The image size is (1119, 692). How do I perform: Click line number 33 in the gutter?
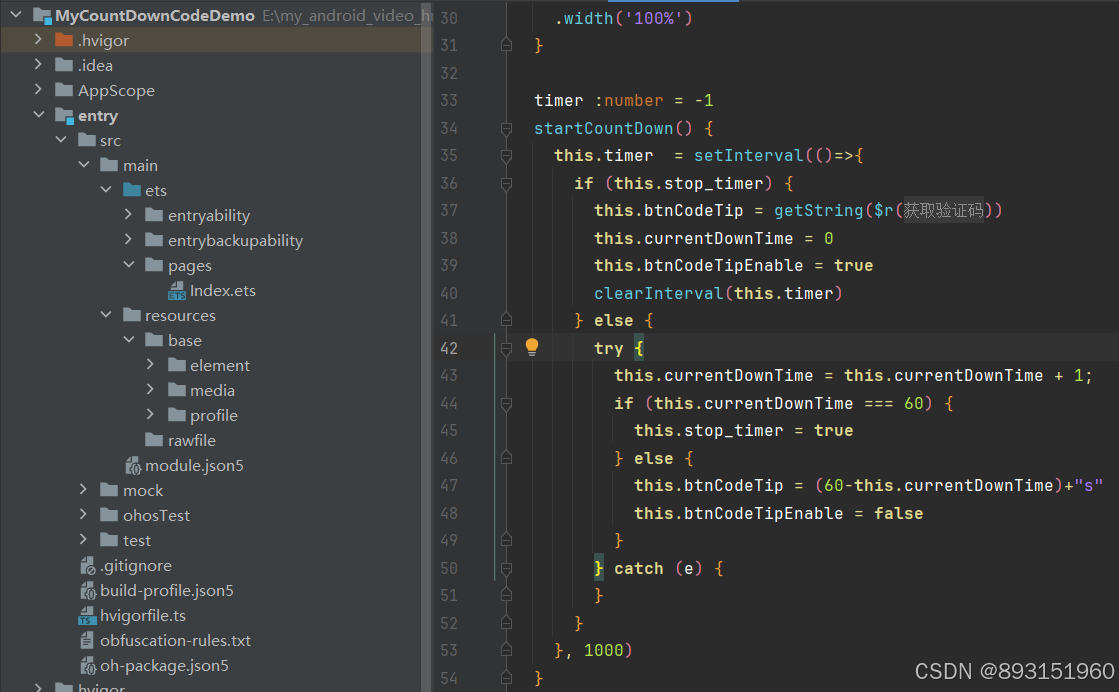point(449,101)
